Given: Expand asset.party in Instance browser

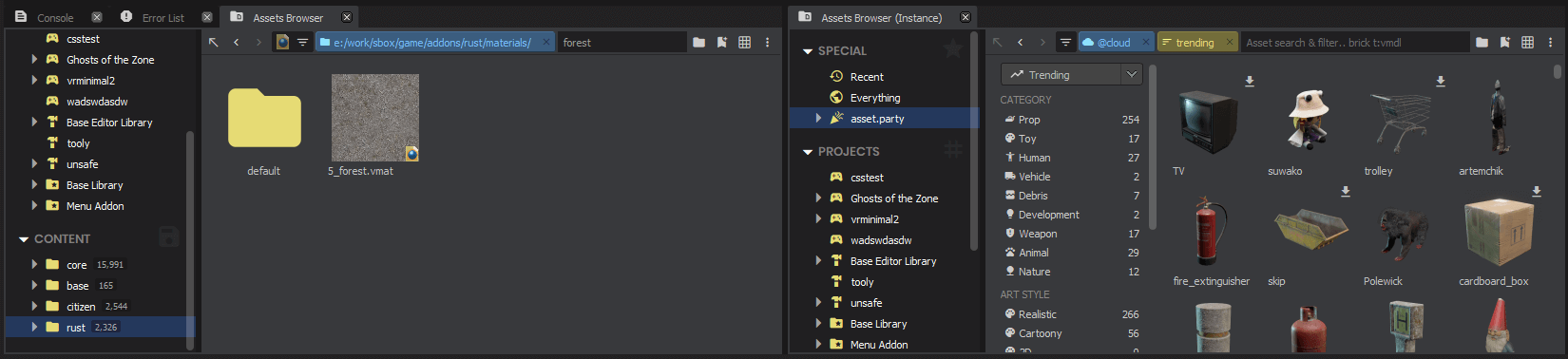Looking at the screenshot, I should pyautogui.click(x=818, y=118).
